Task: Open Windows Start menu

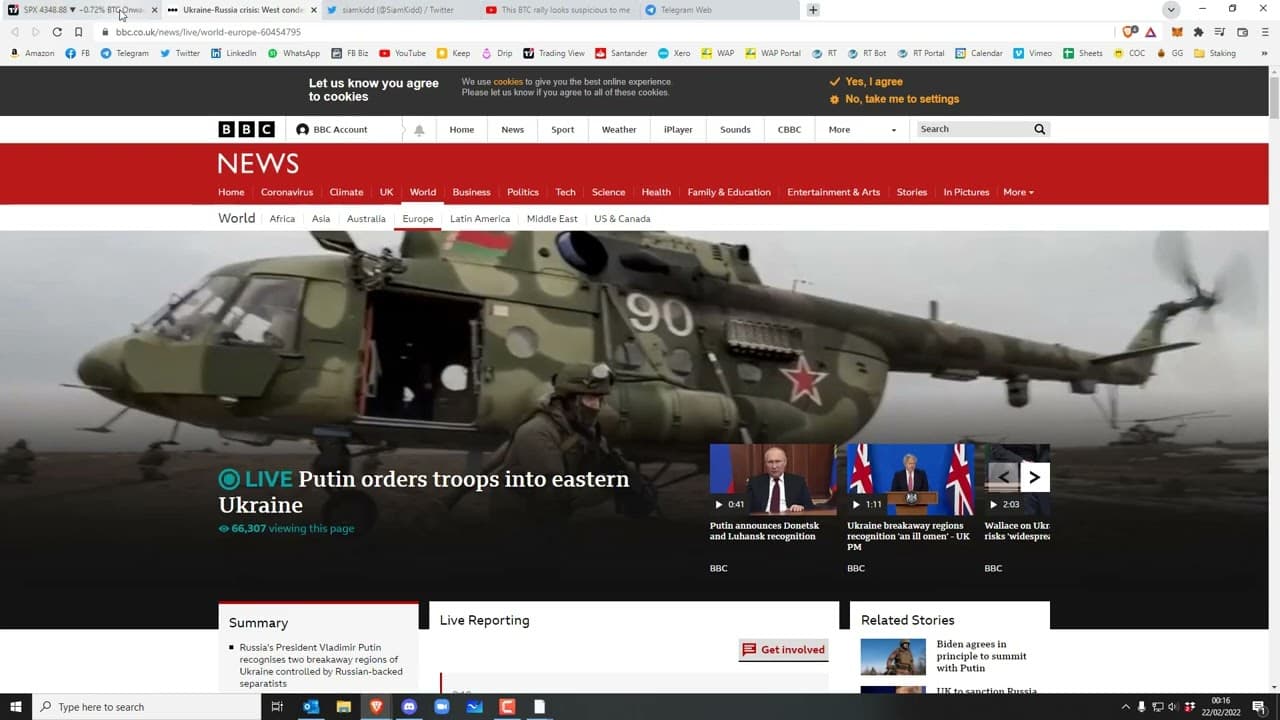Action: coord(16,707)
